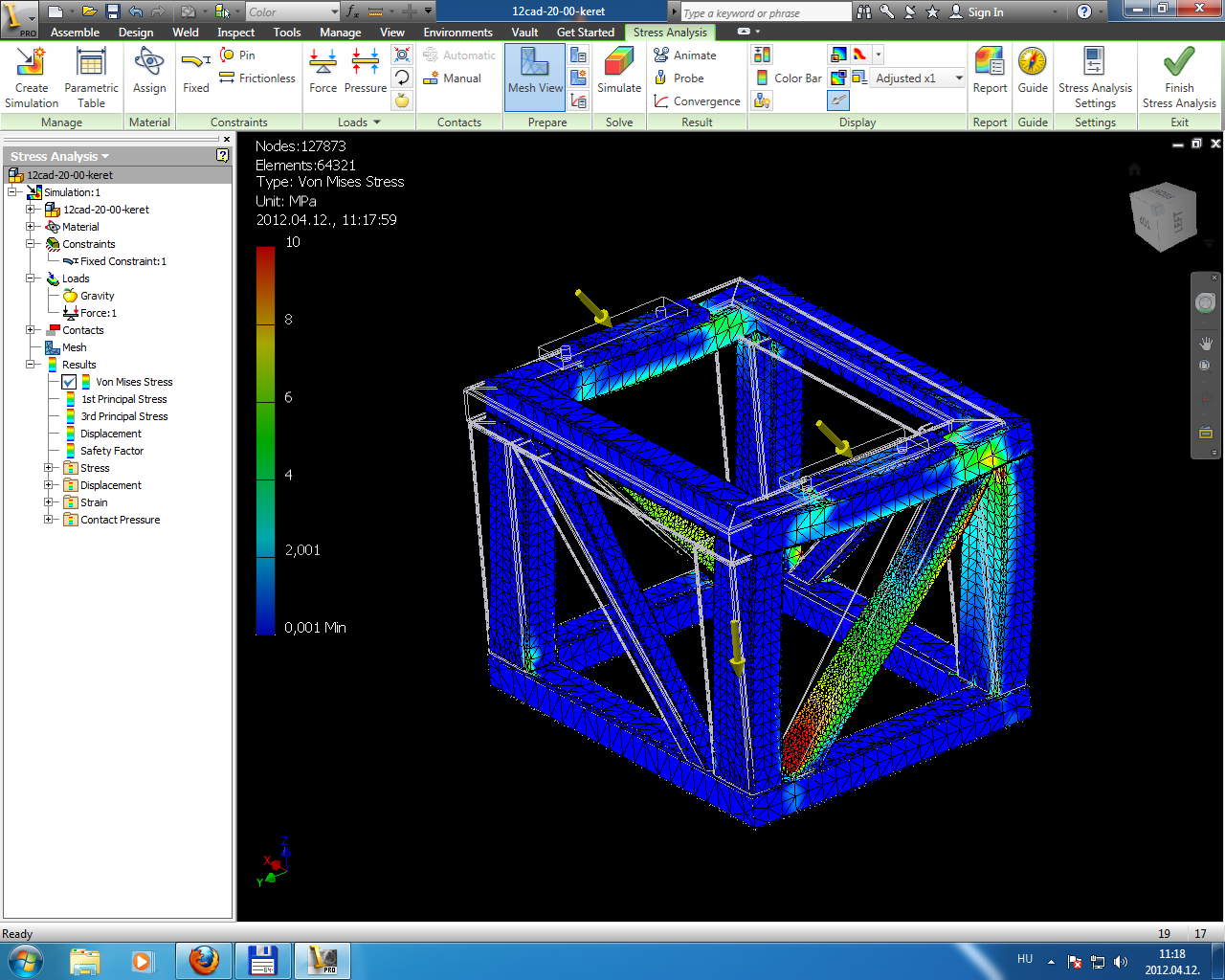The width and height of the screenshot is (1225, 980).
Task: Open the Stress Analysis Settings
Action: point(1094,77)
